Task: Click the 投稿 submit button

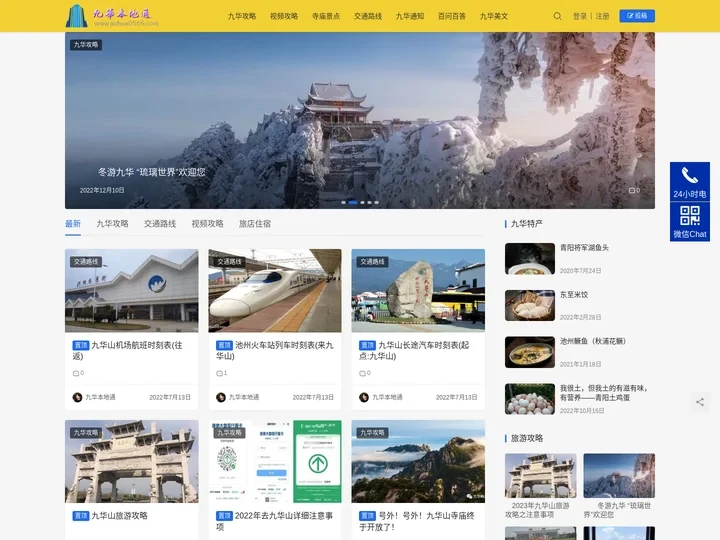Action: click(x=637, y=16)
